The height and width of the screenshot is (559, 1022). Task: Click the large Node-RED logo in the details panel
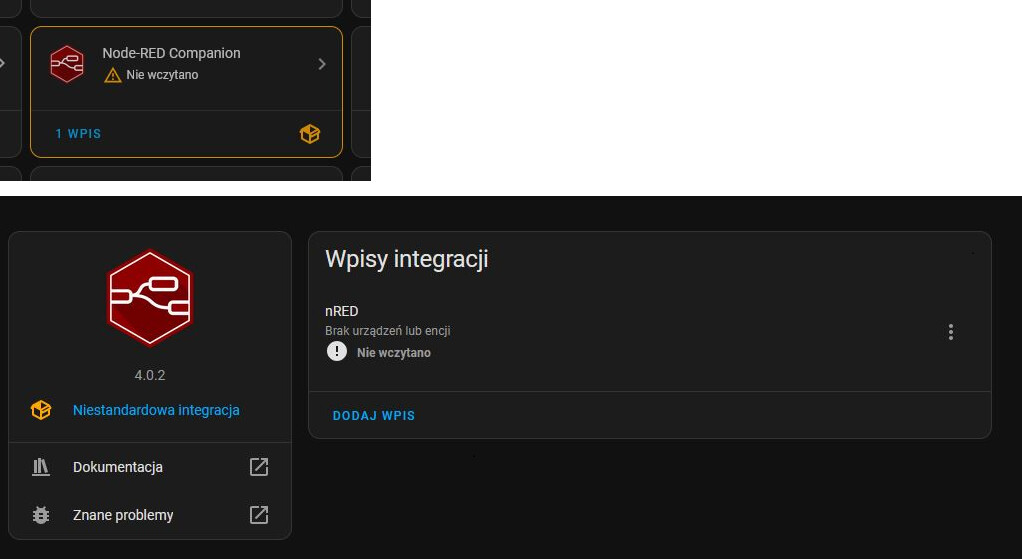(150, 298)
